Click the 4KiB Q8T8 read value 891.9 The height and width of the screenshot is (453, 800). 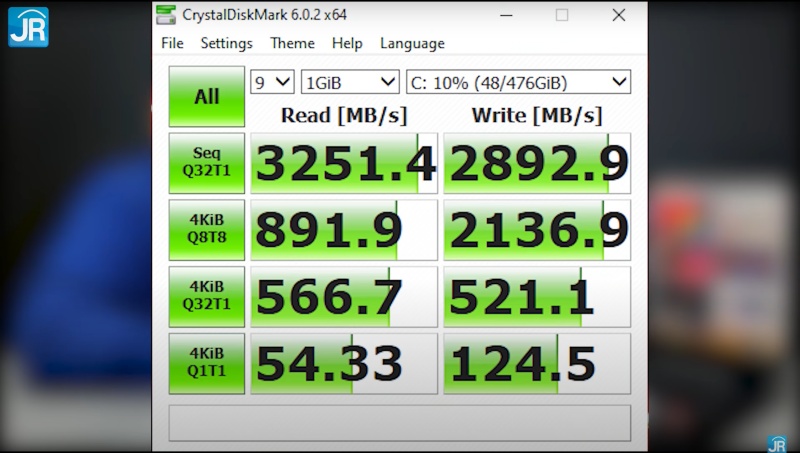click(x=344, y=230)
